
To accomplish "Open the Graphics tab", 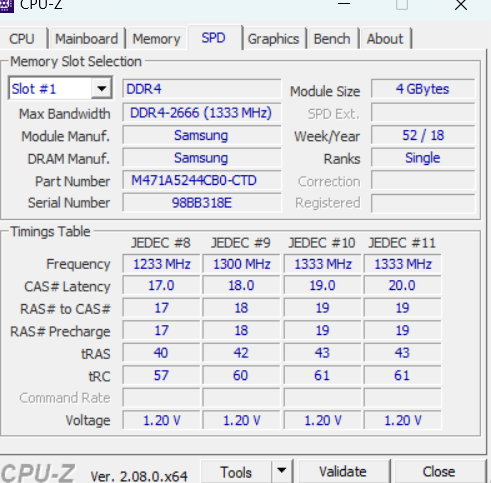I will point(273,39).
